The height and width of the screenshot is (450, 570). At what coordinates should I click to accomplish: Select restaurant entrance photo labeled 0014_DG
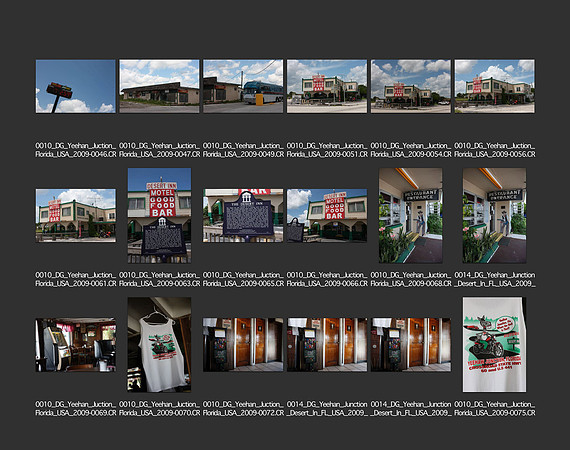tap(494, 215)
